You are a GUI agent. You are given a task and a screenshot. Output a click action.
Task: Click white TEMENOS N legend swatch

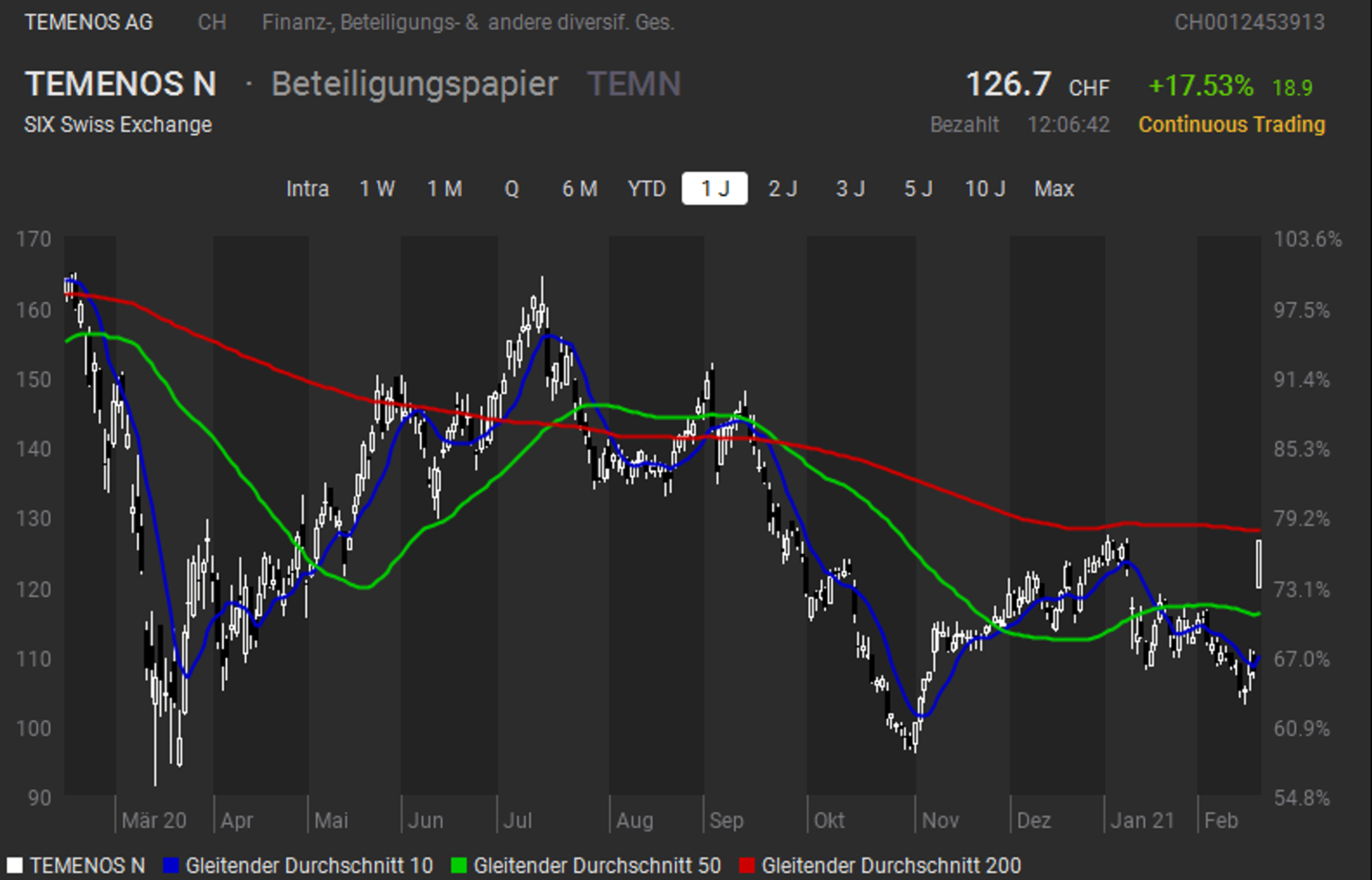(14, 865)
